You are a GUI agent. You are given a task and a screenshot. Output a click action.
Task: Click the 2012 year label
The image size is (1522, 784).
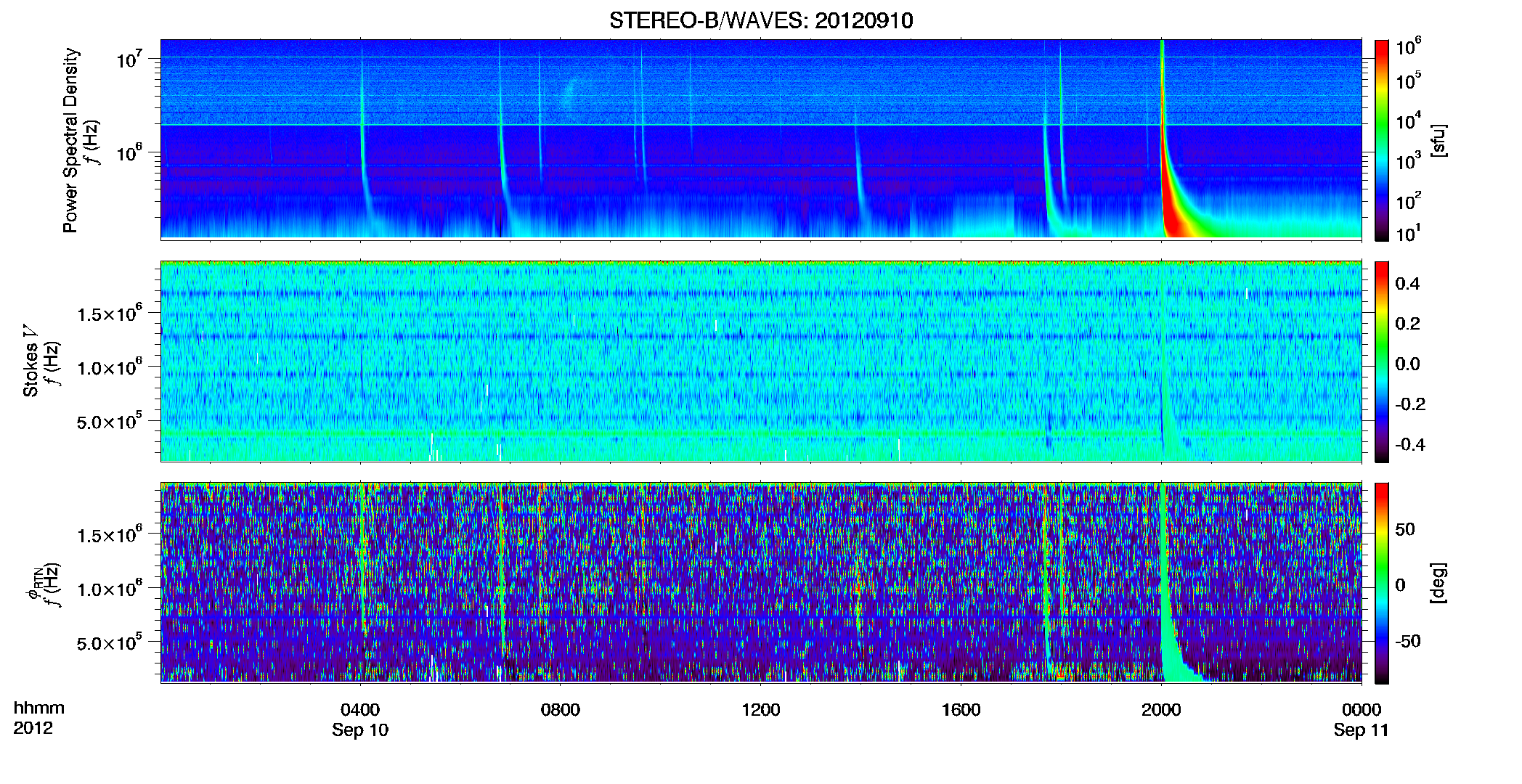pyautogui.click(x=33, y=728)
